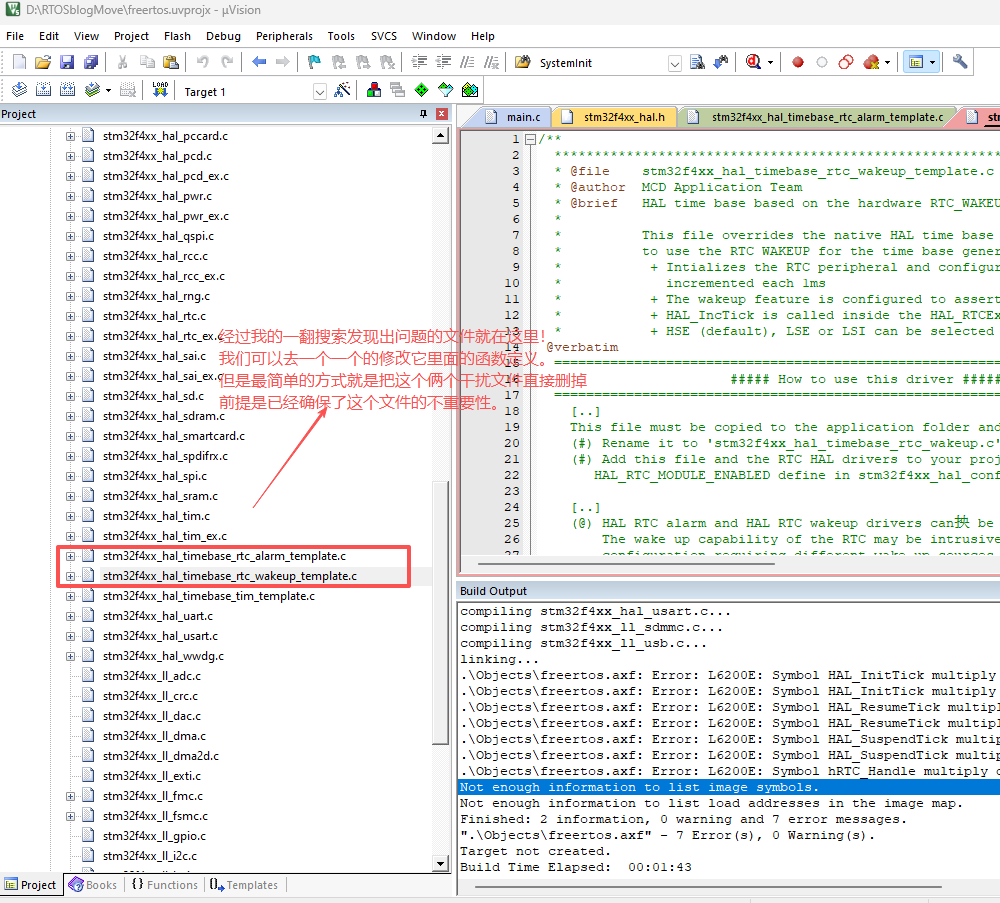Pin the Project panel

coord(423,114)
